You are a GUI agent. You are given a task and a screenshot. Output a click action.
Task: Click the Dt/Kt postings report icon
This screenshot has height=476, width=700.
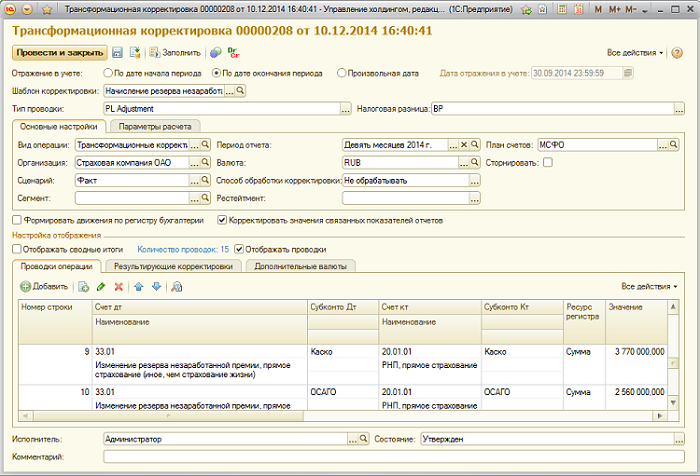233,51
